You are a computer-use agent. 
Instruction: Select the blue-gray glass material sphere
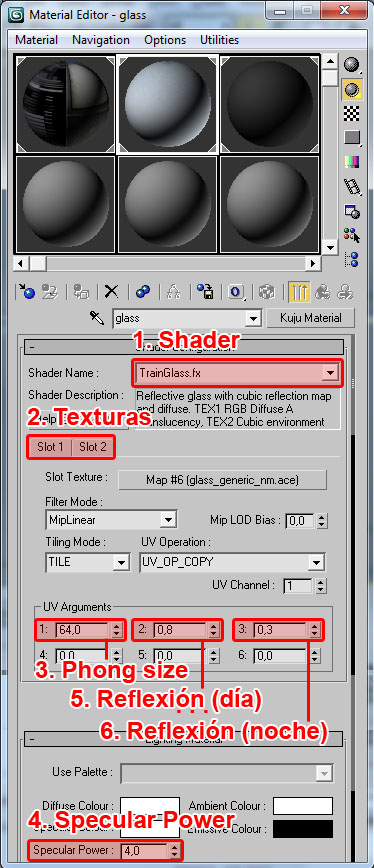168,104
